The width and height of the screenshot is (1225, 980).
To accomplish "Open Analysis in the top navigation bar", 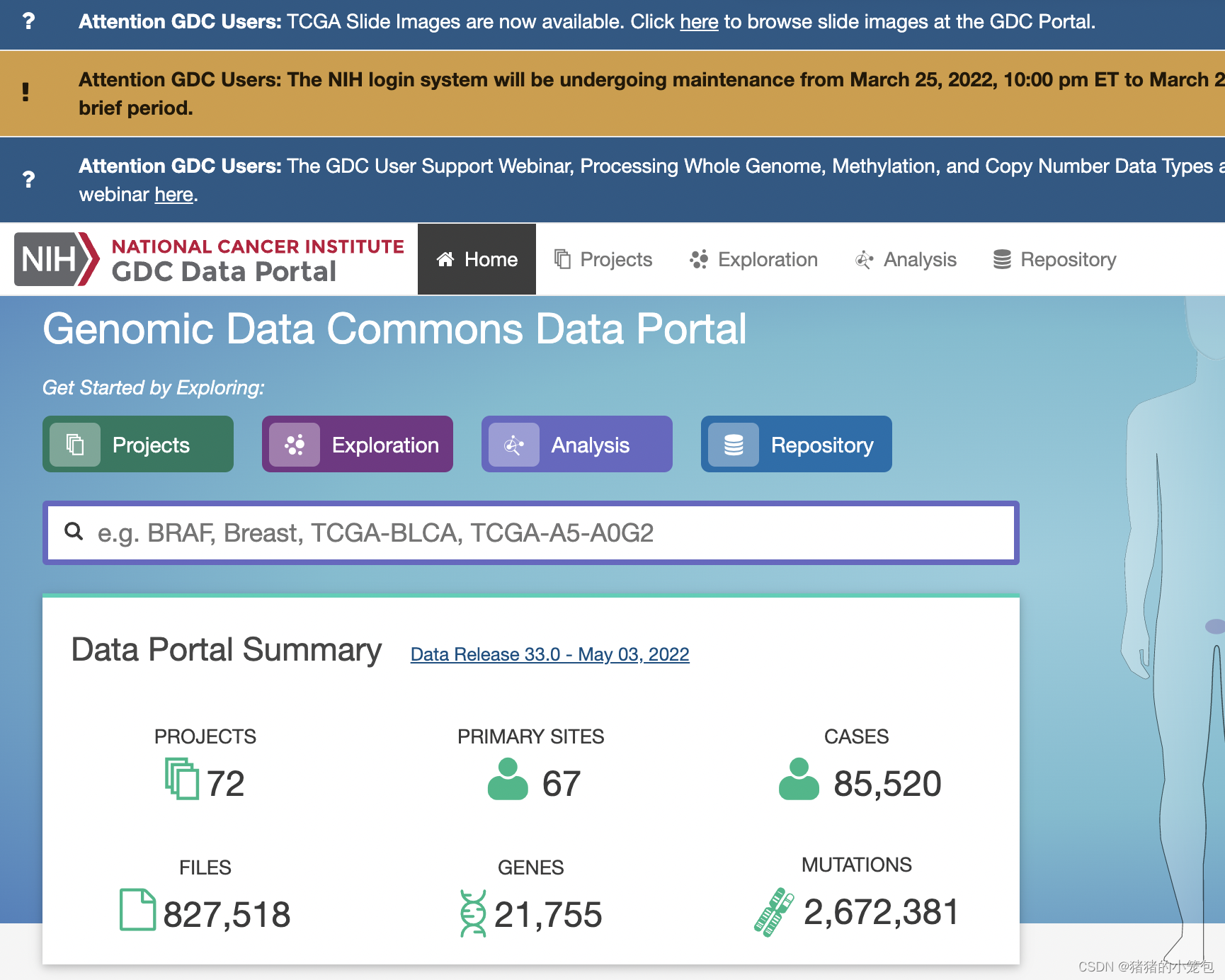I will pos(906,259).
